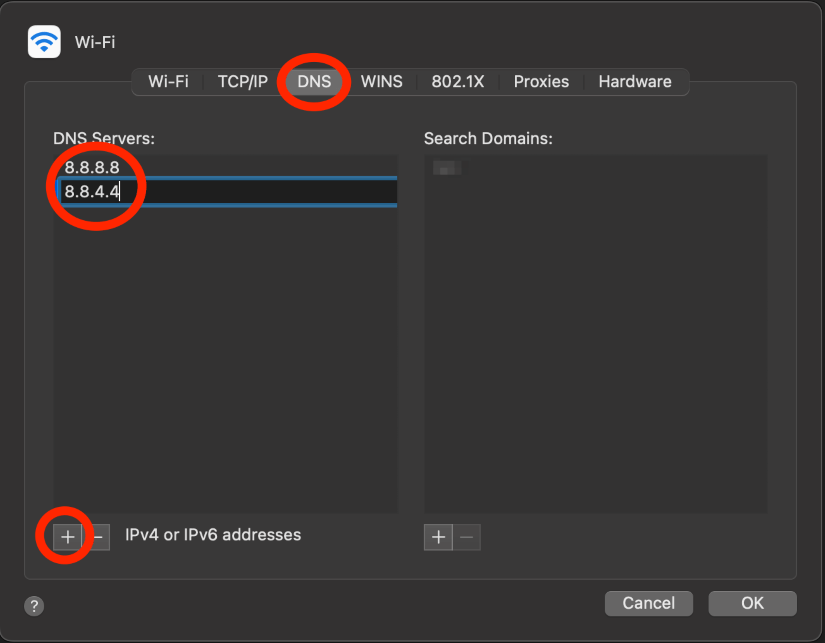Select the DNS tab
The image size is (825, 643).
coord(314,82)
